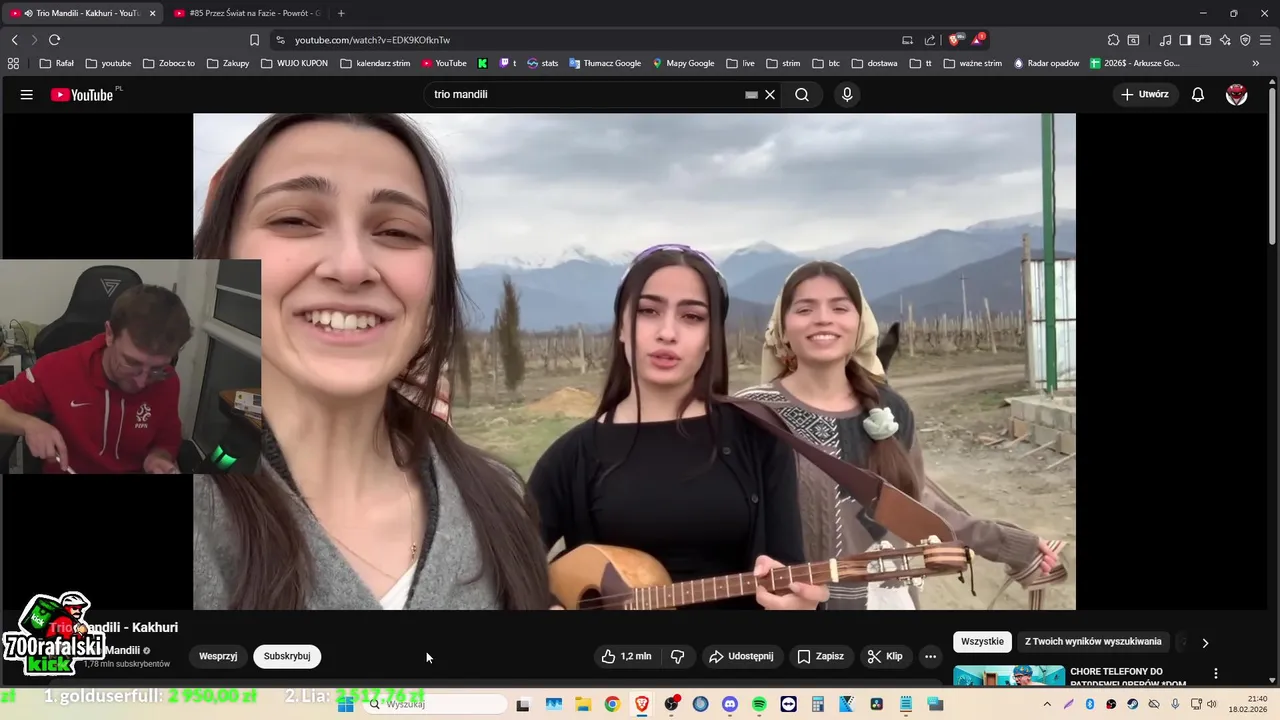Open the browser main menu

tap(1266, 40)
